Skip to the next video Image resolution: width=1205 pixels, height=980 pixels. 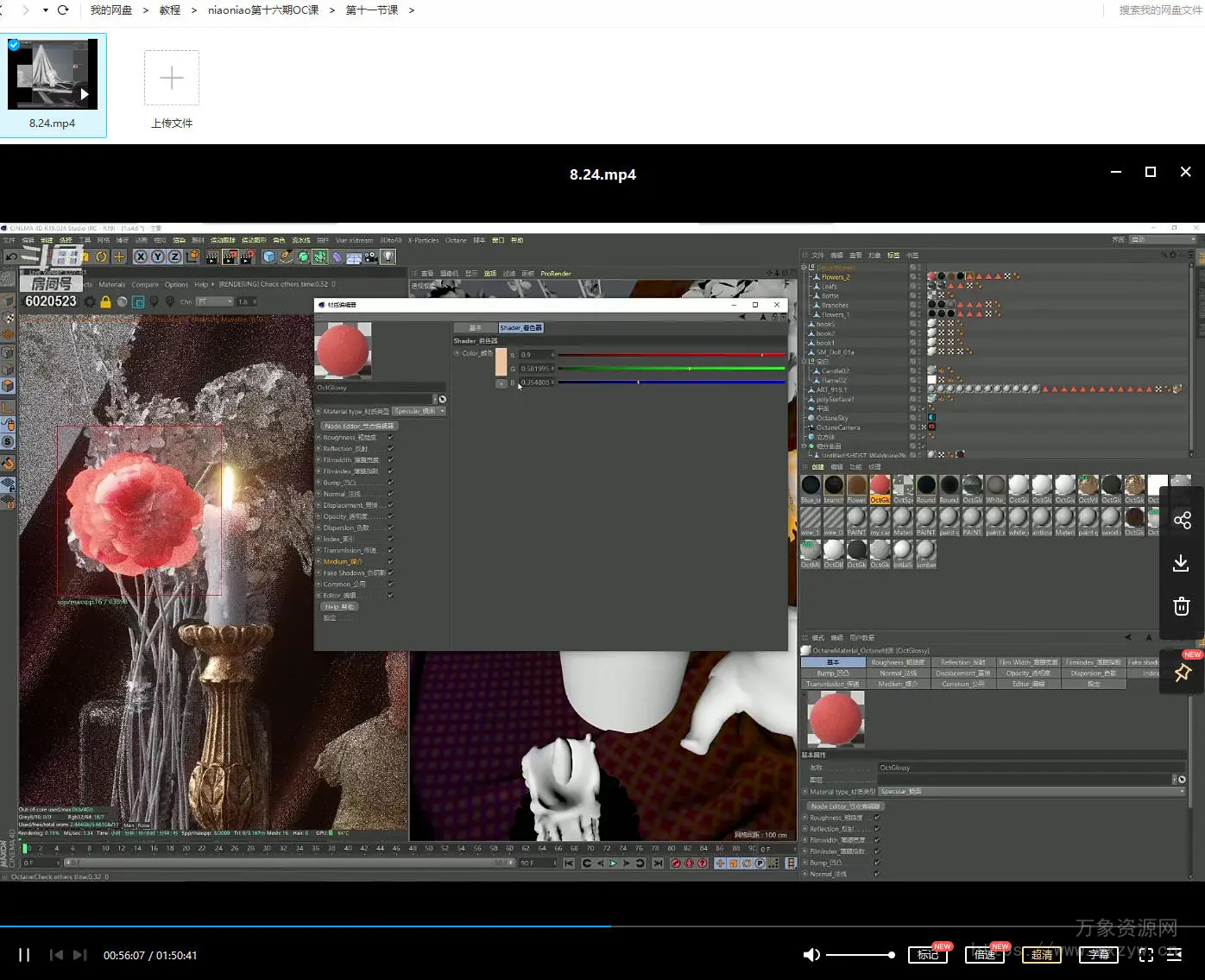point(80,955)
